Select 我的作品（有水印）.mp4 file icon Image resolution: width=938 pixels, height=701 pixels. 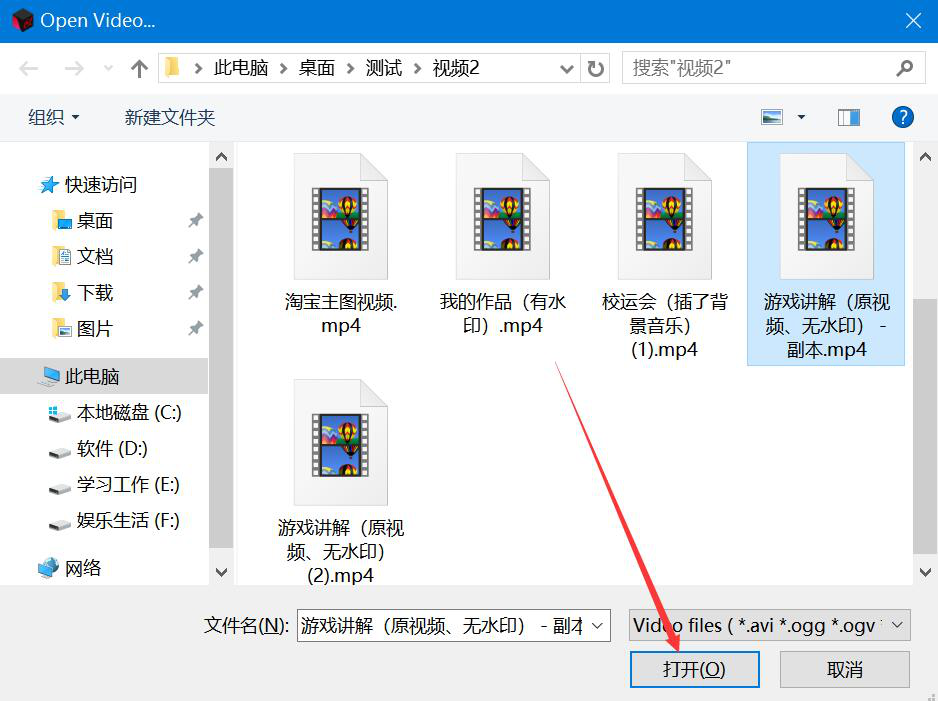pos(502,217)
